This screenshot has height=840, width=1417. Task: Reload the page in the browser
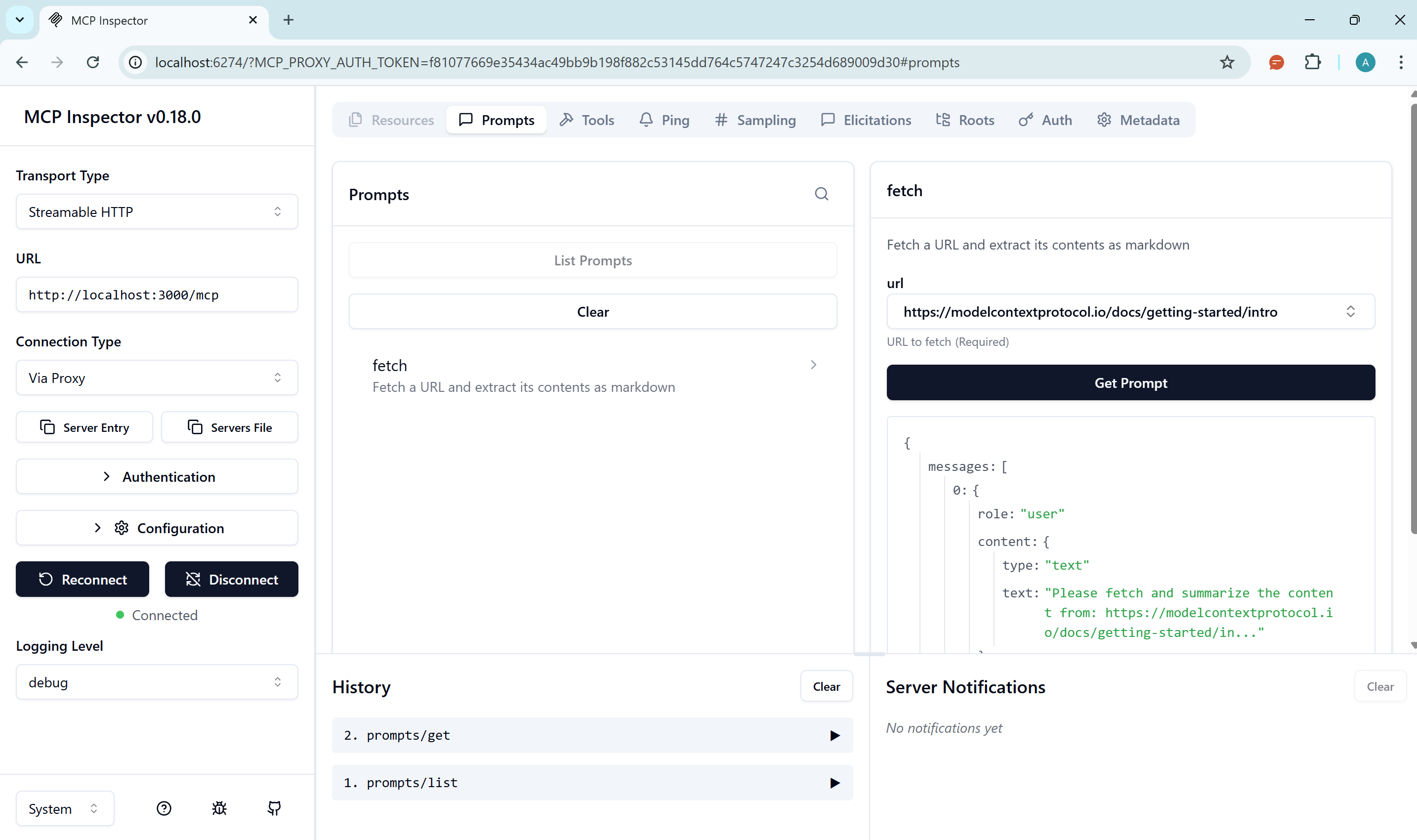click(x=93, y=62)
